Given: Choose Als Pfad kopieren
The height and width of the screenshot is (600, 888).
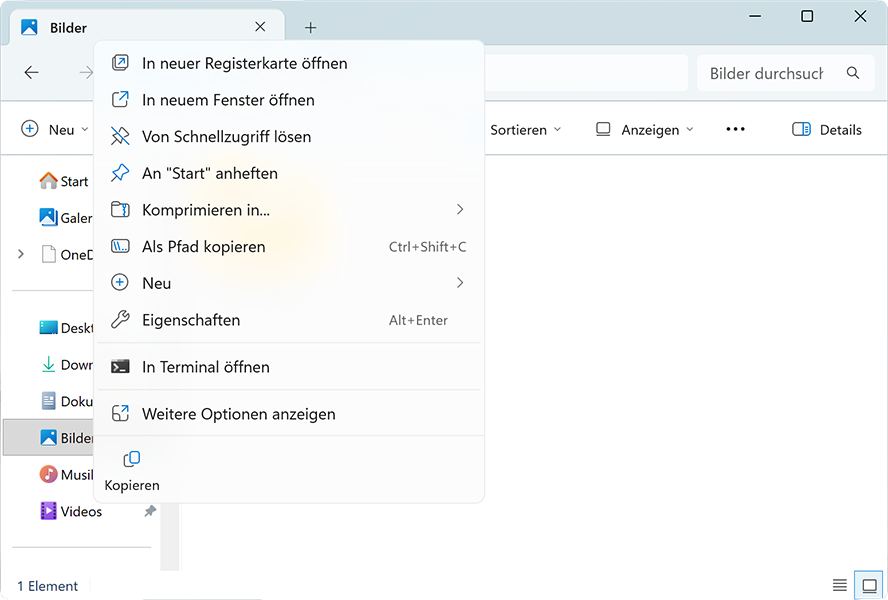Looking at the screenshot, I should [x=203, y=247].
